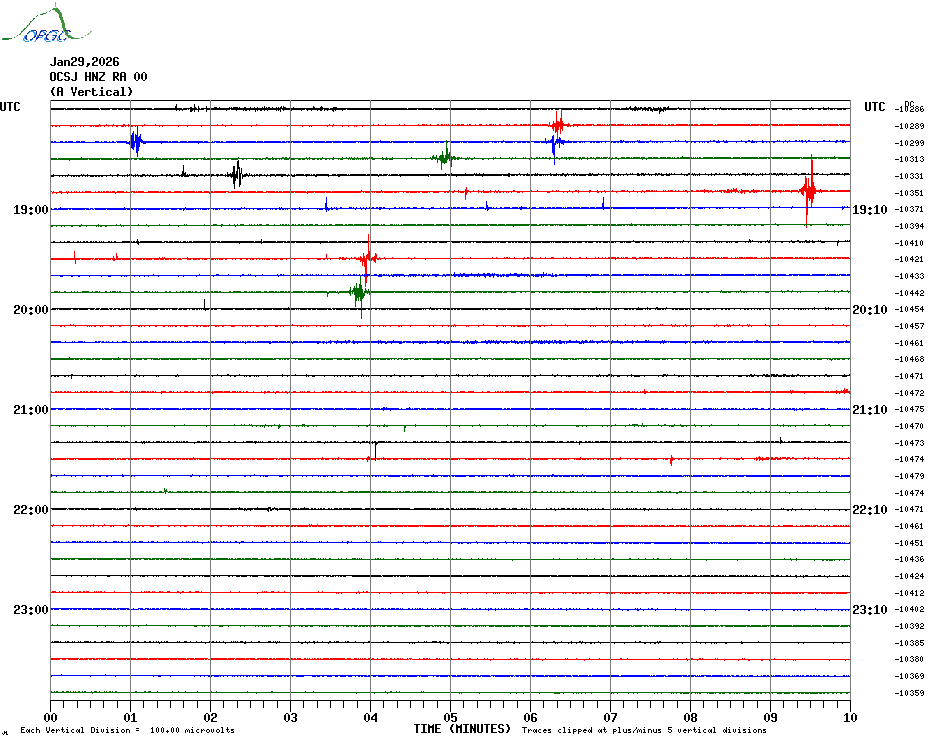Select the 19:00 time label on left axis
Viewport: 930px width, 744px height.
point(31,210)
